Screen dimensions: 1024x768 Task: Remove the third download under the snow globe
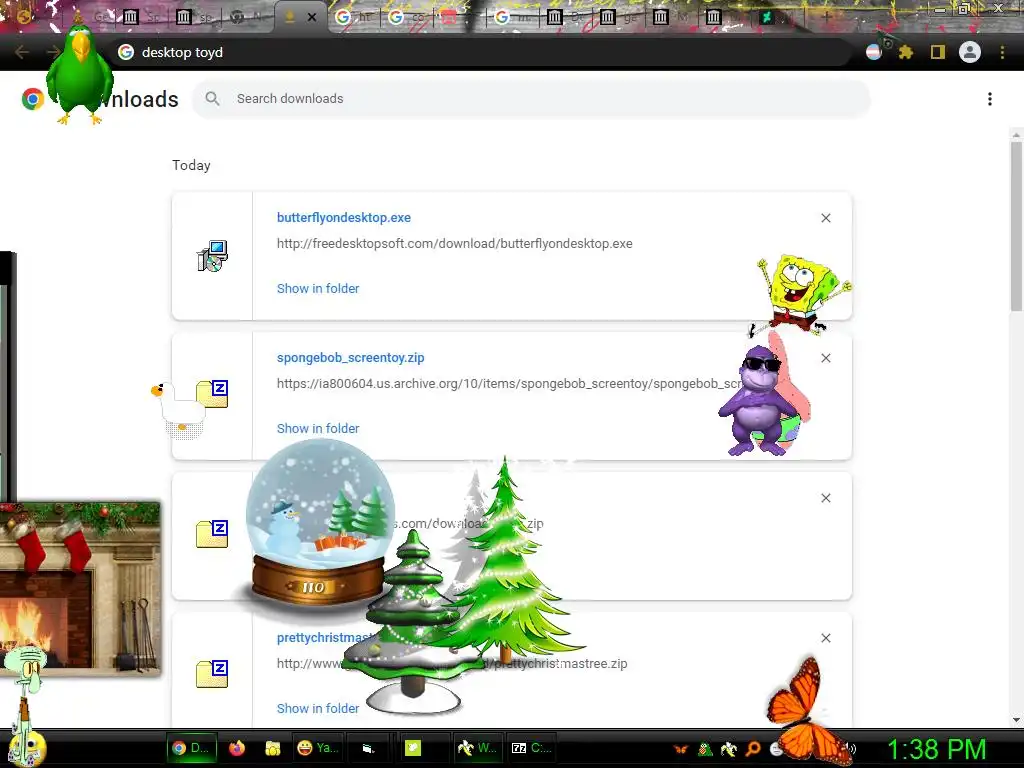(x=826, y=498)
